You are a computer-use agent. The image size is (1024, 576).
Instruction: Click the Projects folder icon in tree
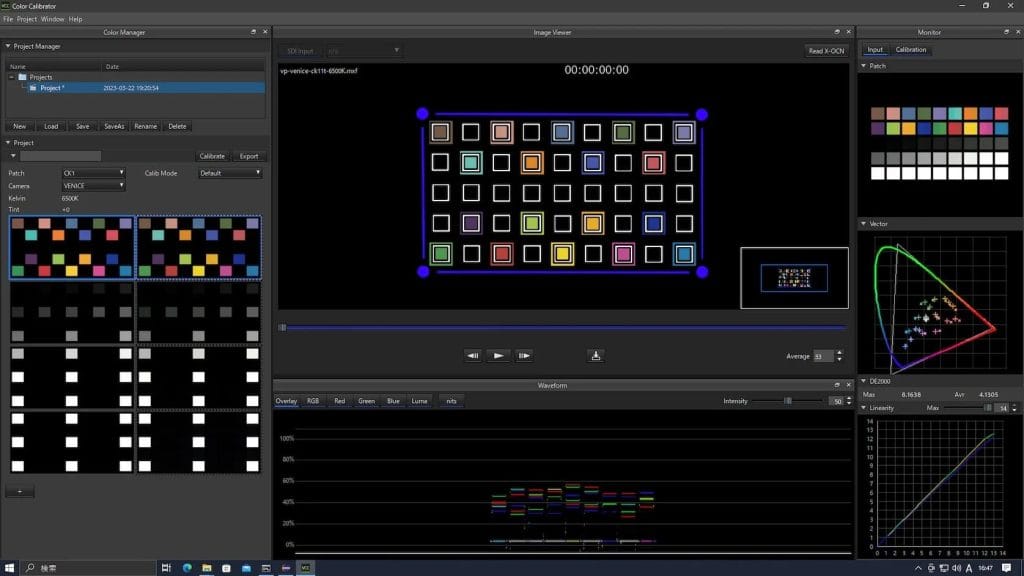click(x=20, y=77)
